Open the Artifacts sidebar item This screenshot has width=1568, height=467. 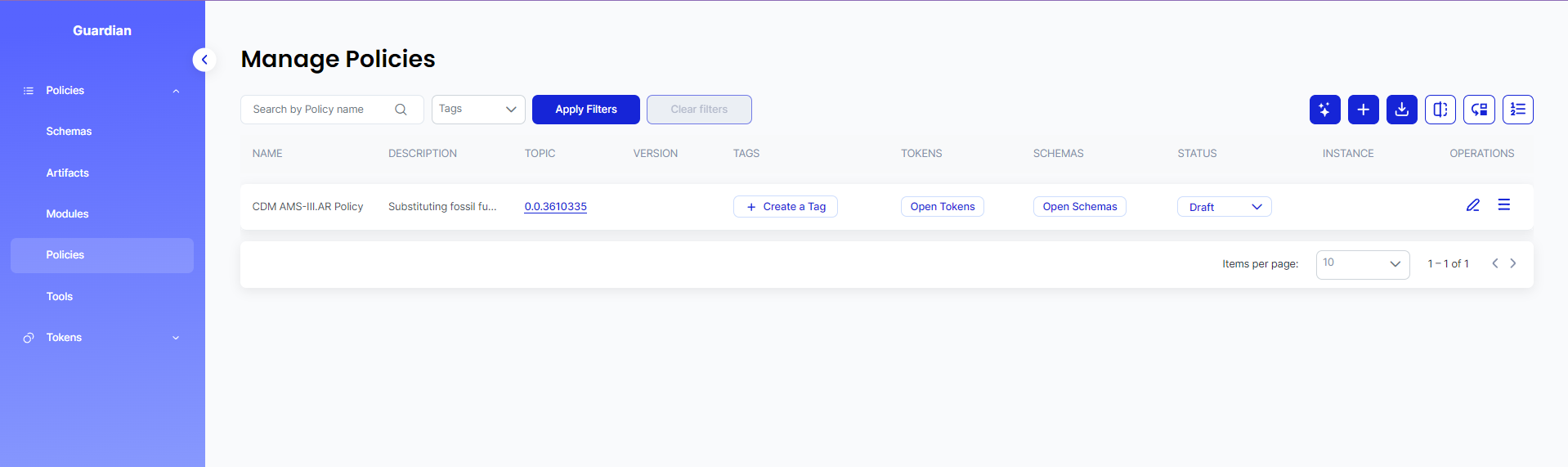67,173
